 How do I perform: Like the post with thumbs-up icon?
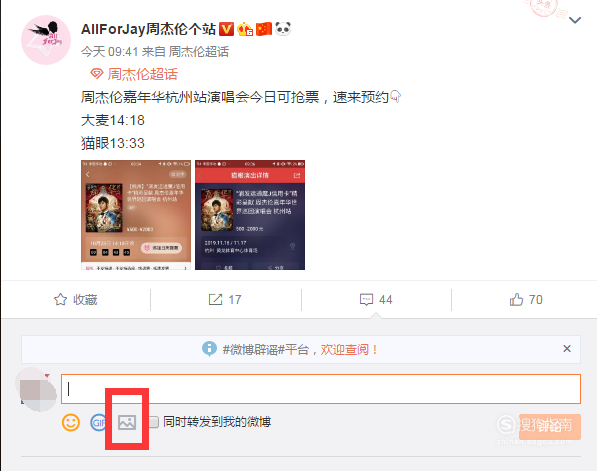coord(516,300)
